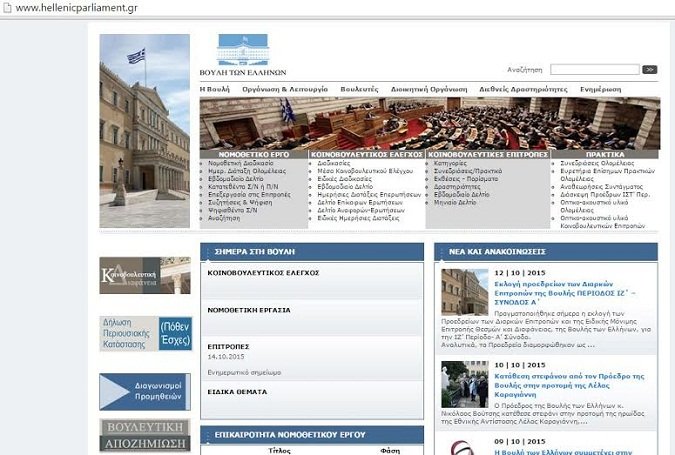The height and width of the screenshot is (455, 675).
Task: Follow the Ημερ. Διάταξη Ολομέλειας link
Action: 247,171
